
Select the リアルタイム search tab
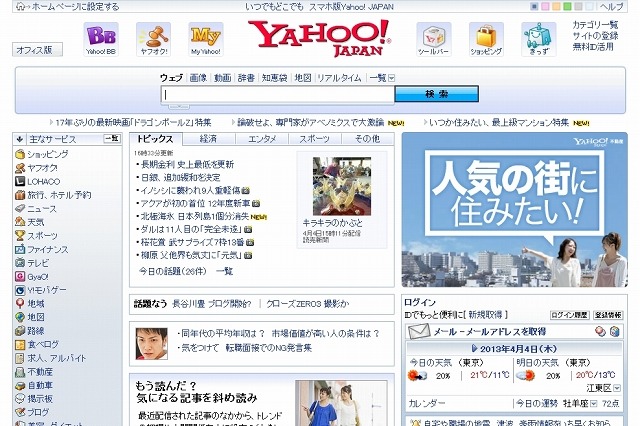tap(339, 78)
